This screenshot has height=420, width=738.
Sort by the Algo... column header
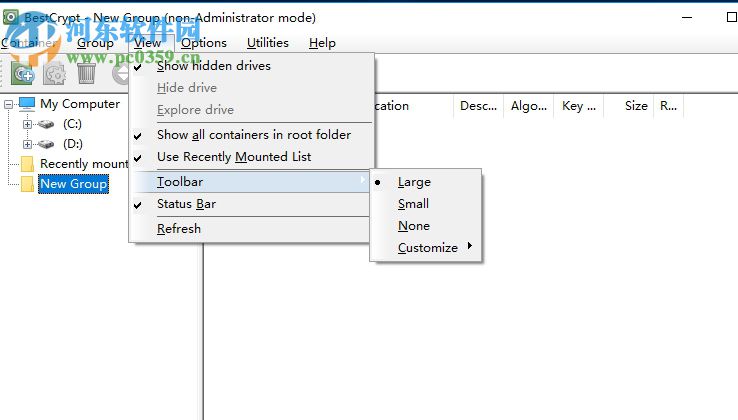(529, 106)
